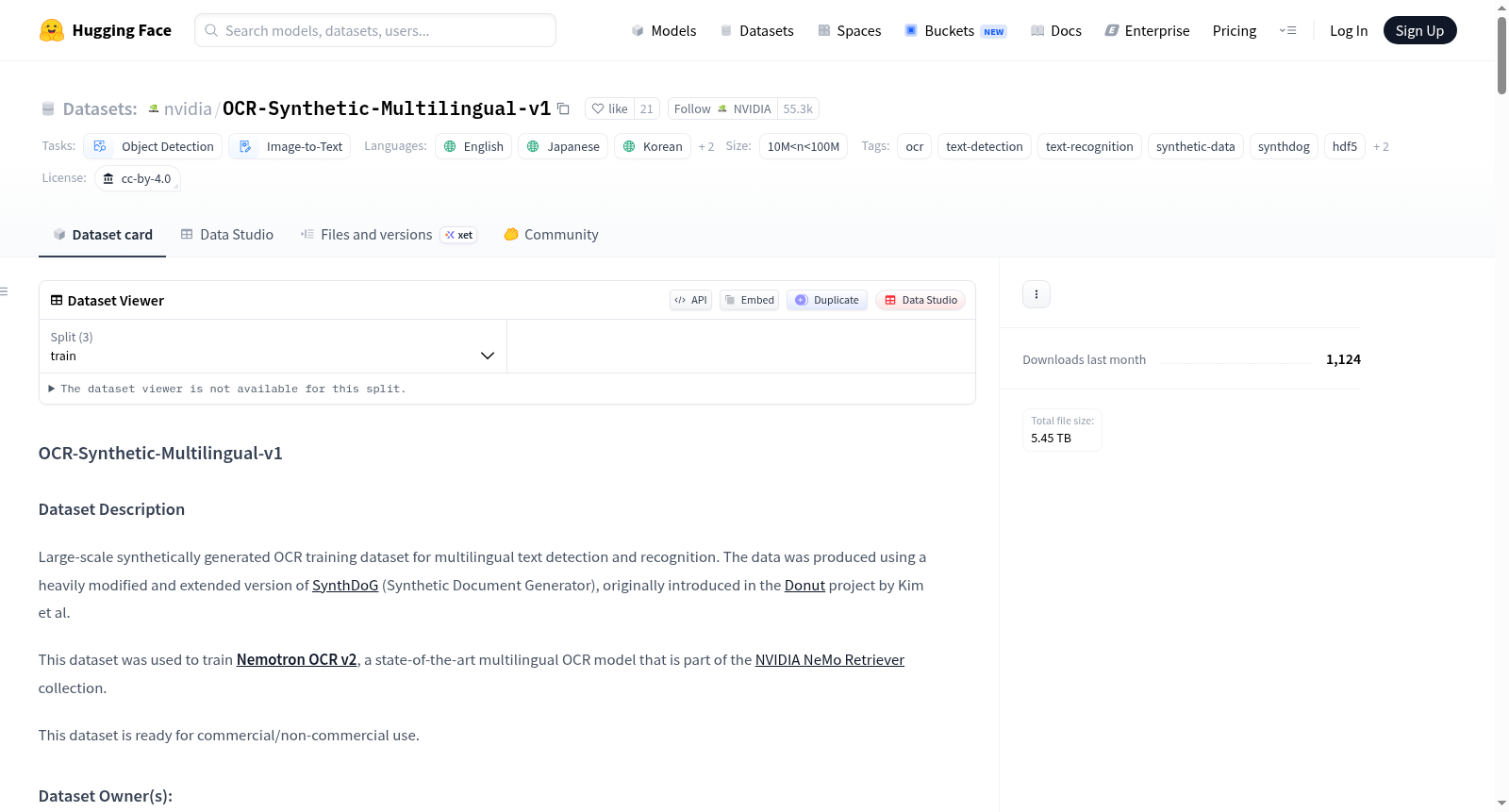Click the hdf5 tag
The image size is (1509, 812).
coord(1345,146)
